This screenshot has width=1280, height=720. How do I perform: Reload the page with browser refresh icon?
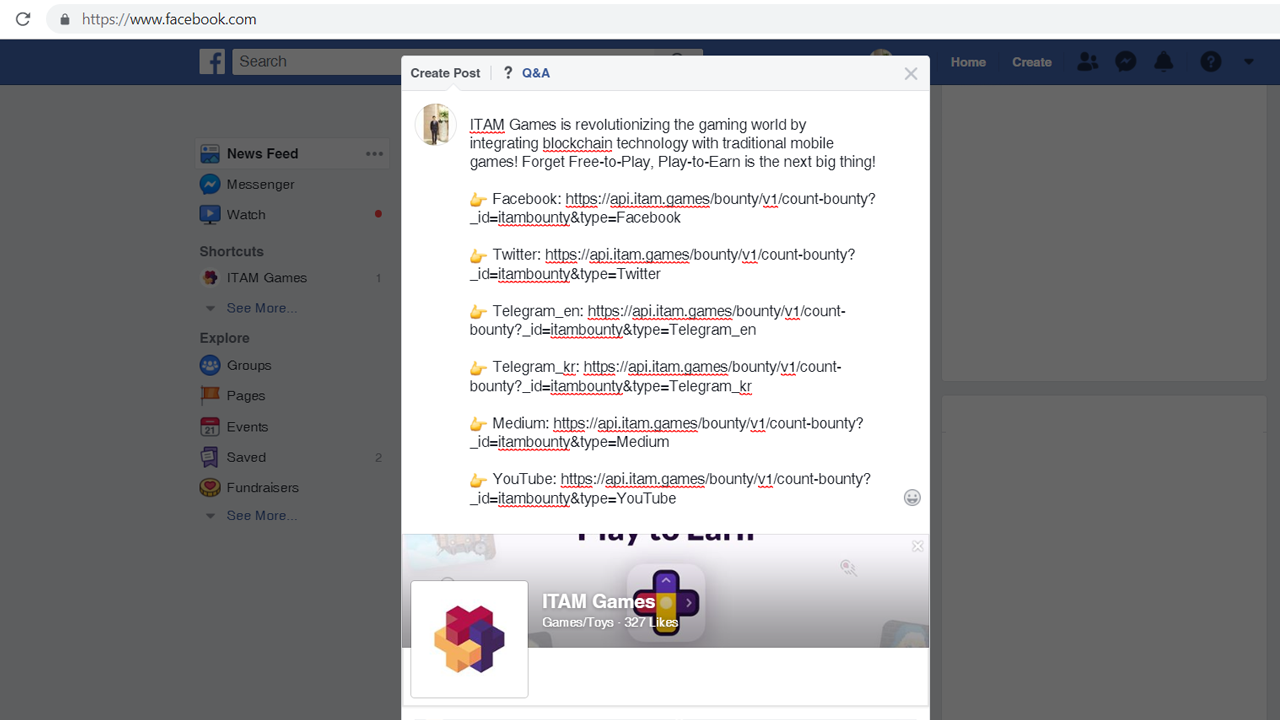(23, 19)
